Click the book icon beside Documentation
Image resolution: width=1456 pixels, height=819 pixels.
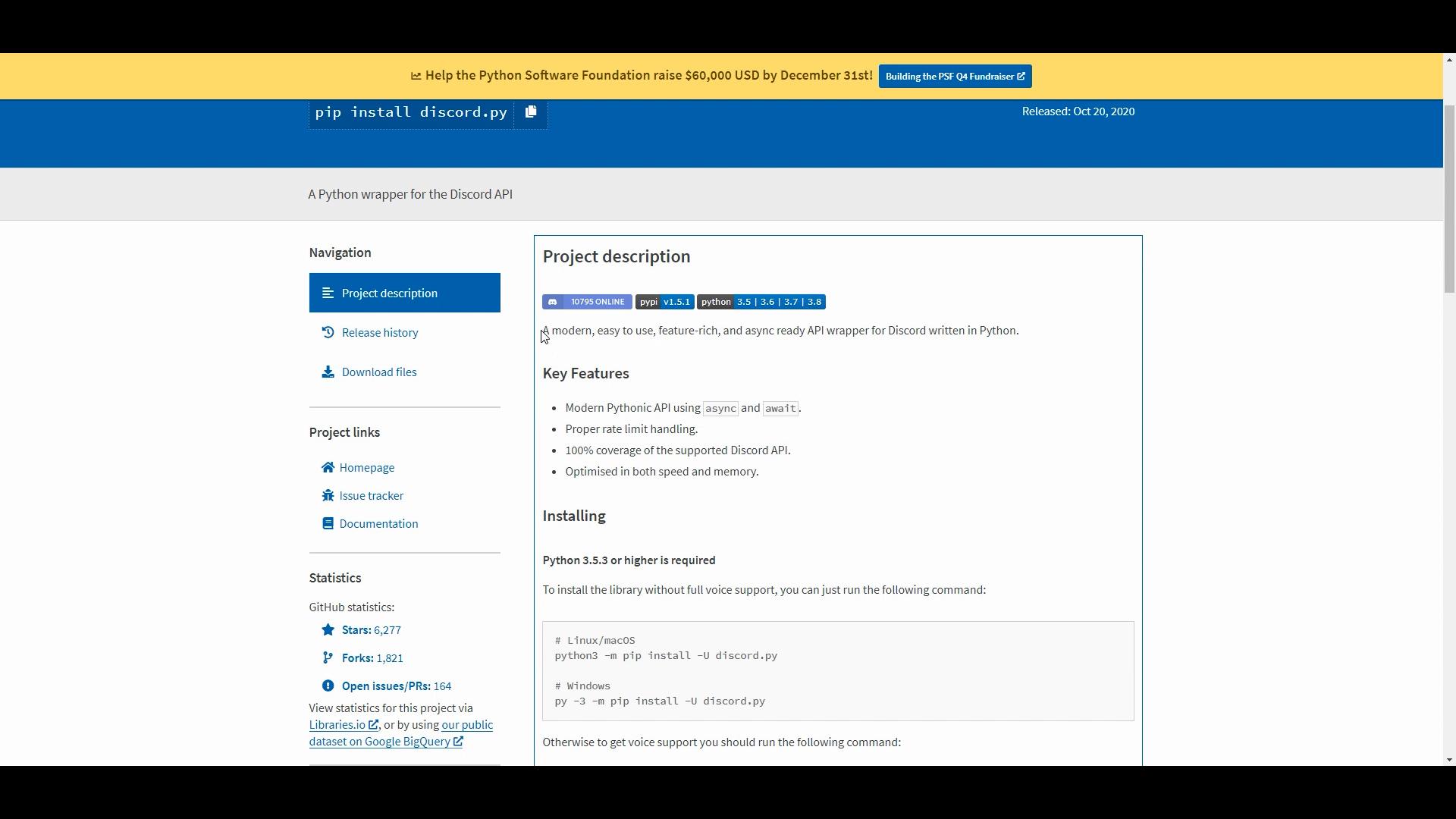[x=328, y=524]
